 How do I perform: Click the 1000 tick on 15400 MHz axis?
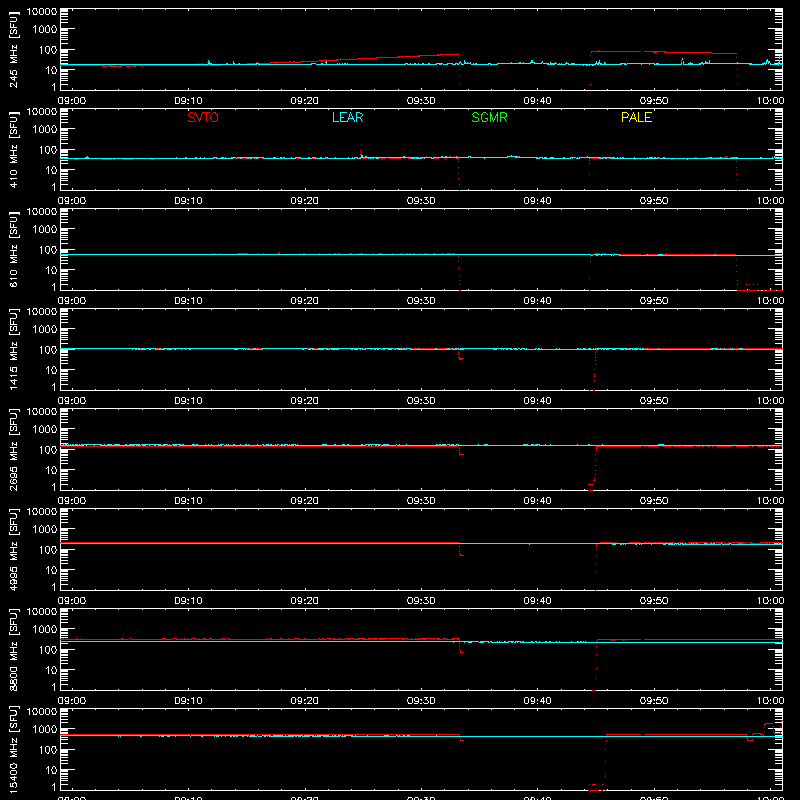(x=45, y=729)
